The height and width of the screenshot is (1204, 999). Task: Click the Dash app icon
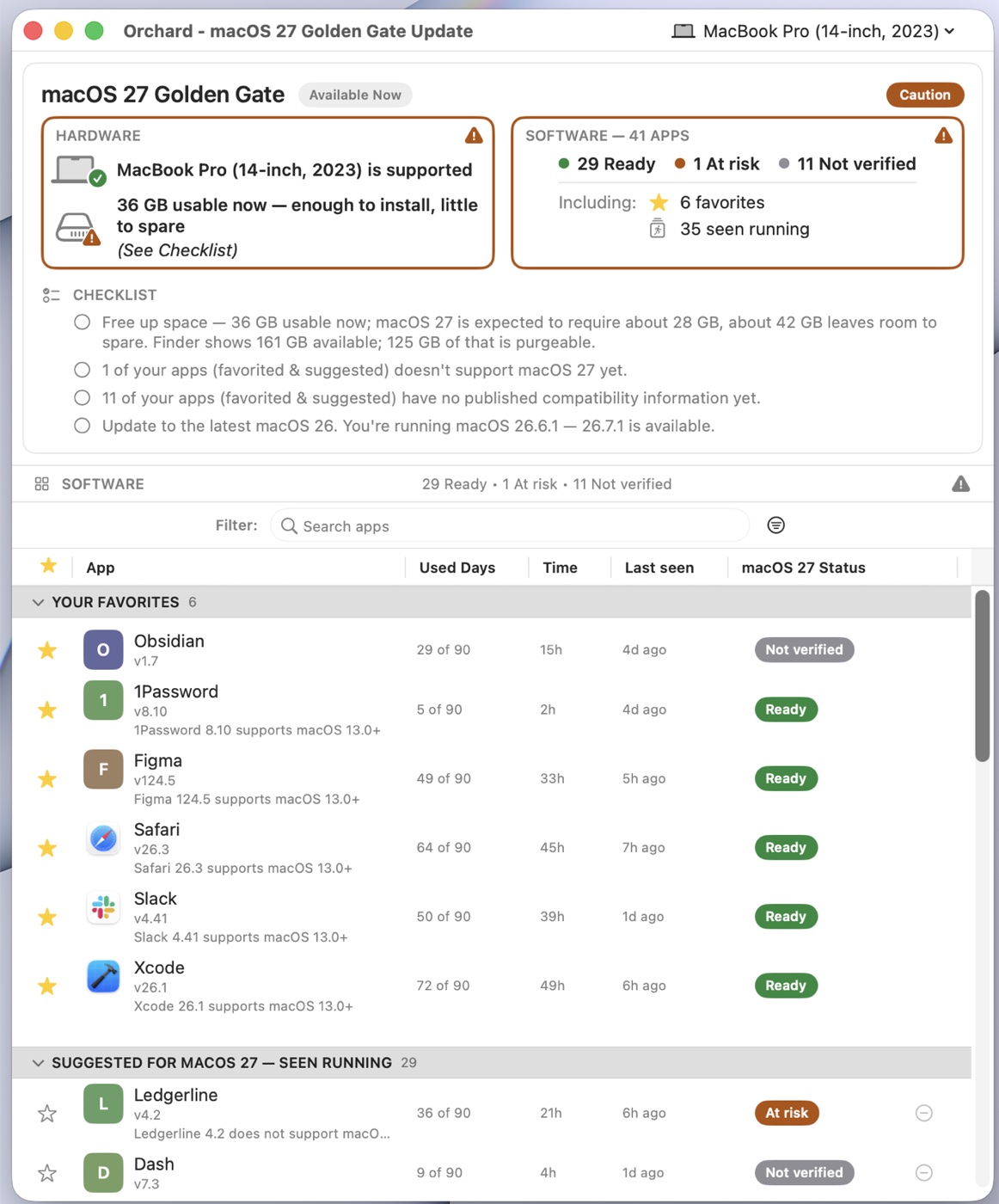(x=103, y=1172)
